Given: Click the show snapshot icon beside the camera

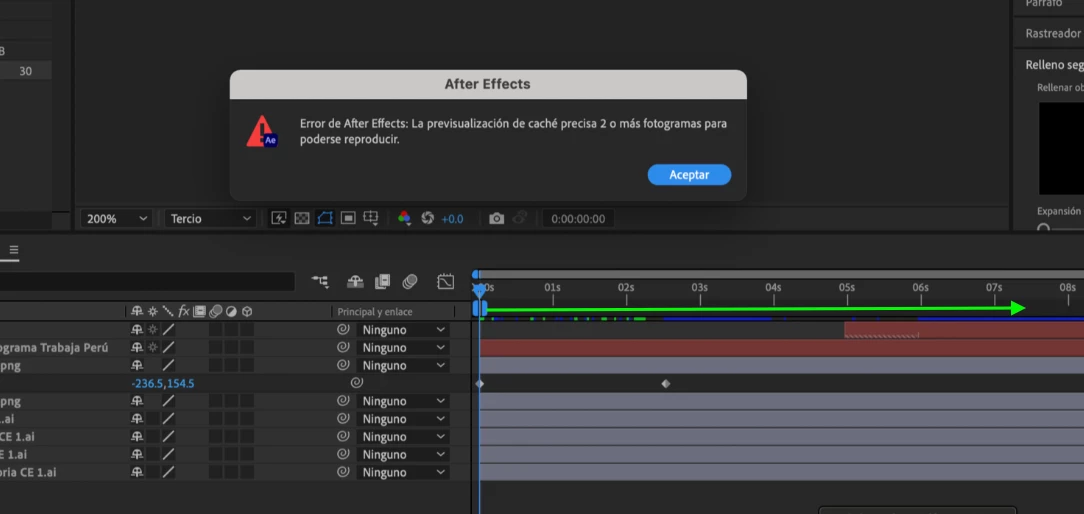Looking at the screenshot, I should pos(520,219).
